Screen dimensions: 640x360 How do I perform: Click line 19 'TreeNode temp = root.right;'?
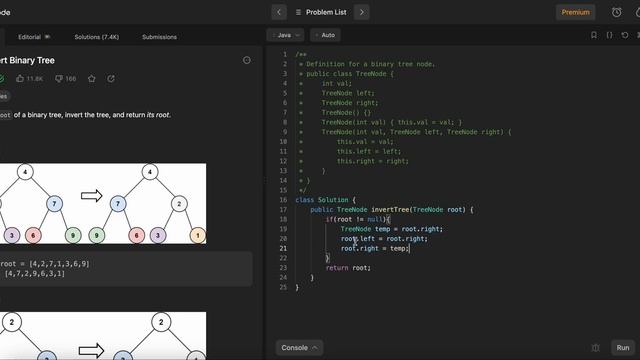(391, 229)
